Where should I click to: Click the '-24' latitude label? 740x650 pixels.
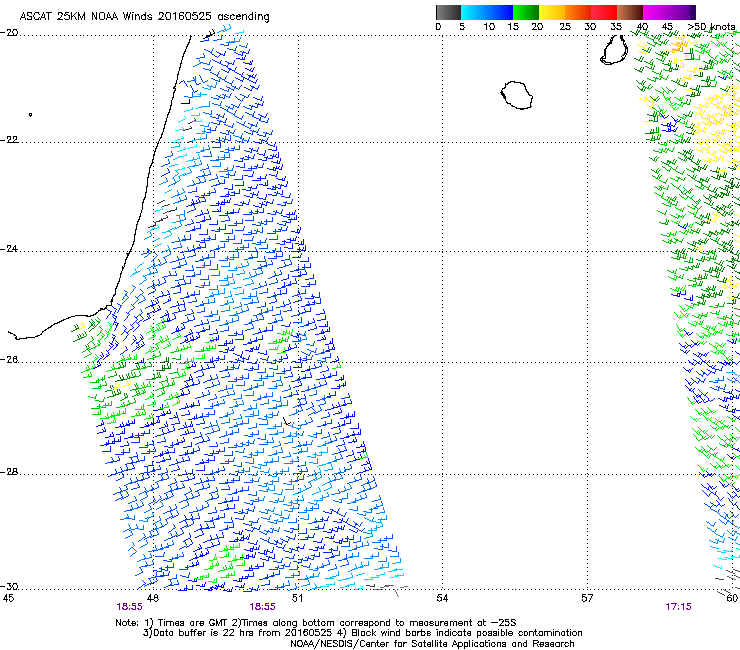[x=9, y=249]
